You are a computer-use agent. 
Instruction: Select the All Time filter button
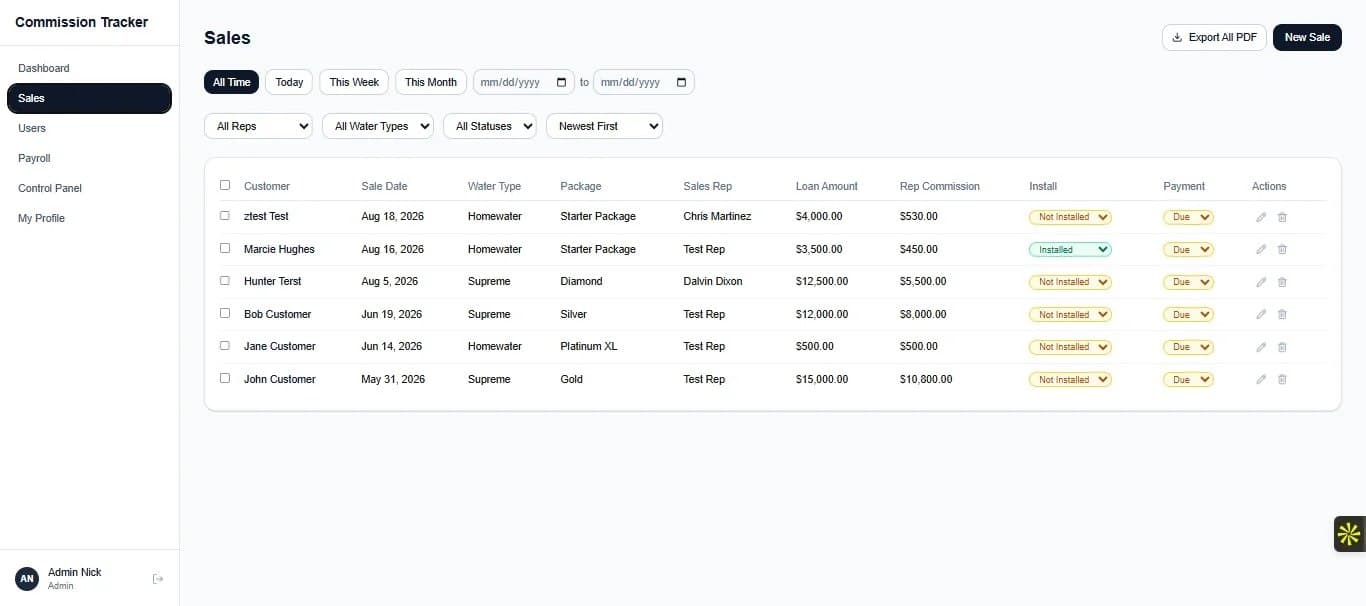[231, 82]
